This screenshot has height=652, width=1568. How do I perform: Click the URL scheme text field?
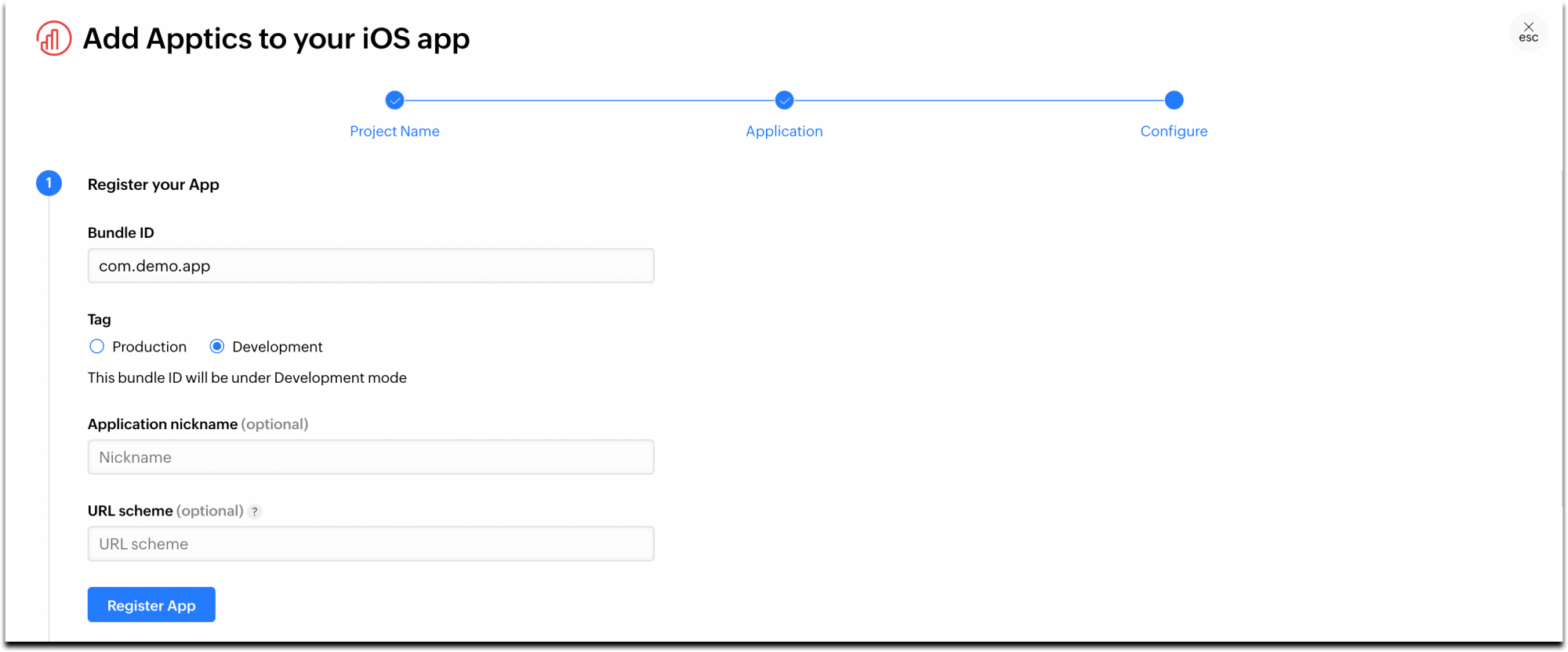pos(371,544)
